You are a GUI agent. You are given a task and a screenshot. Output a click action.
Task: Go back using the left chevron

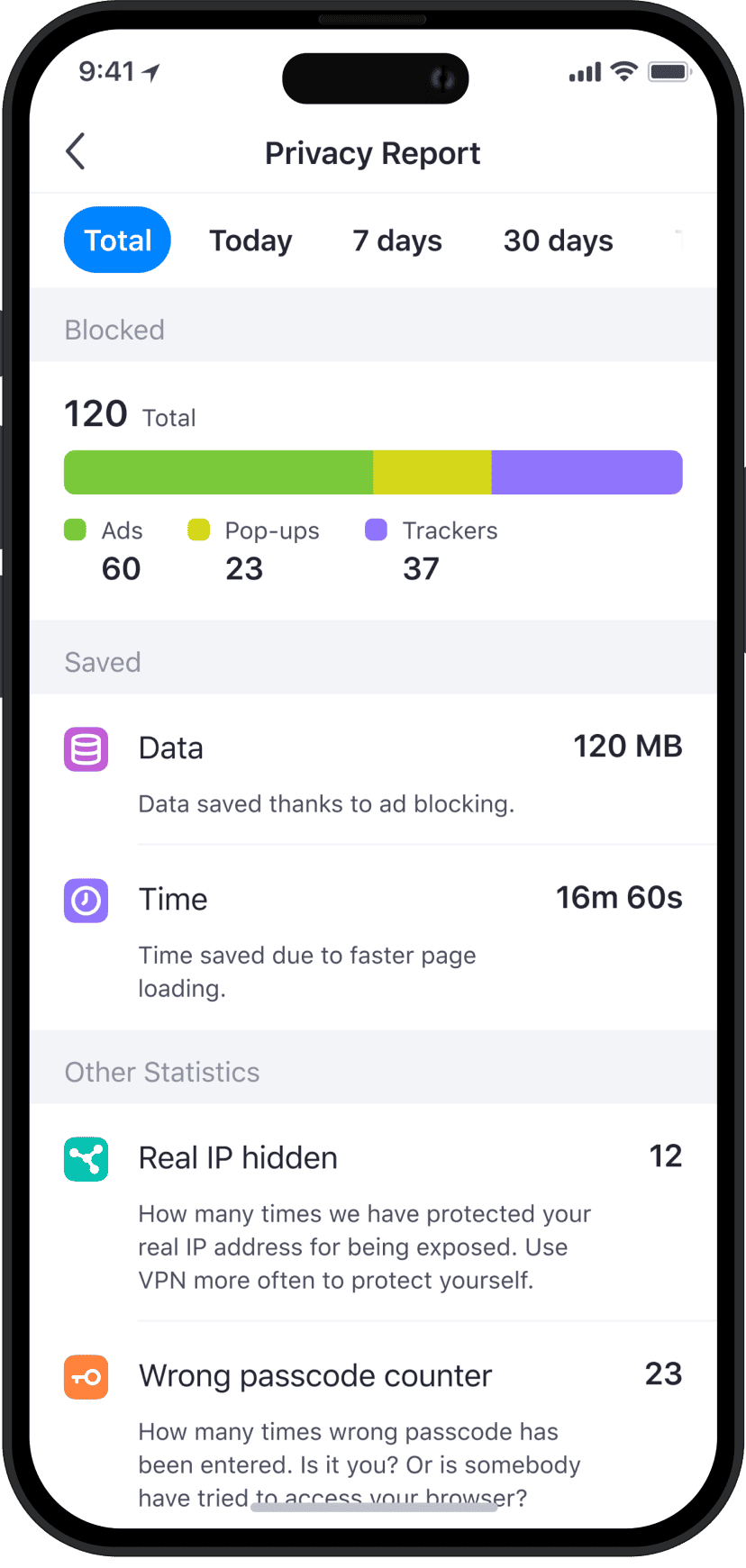click(x=76, y=151)
